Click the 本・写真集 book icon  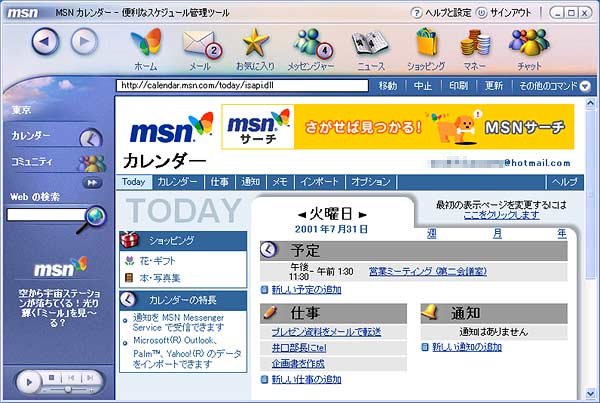point(129,277)
